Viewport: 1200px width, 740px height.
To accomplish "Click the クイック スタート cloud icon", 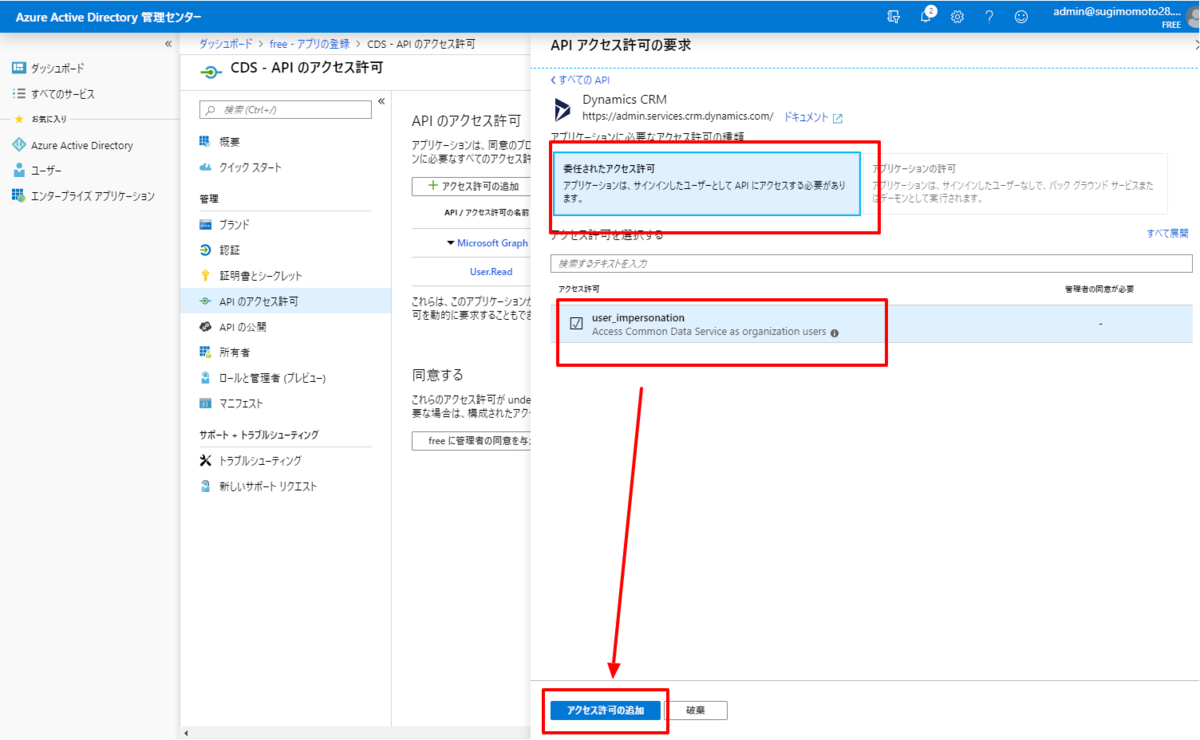I will pyautogui.click(x=205, y=167).
